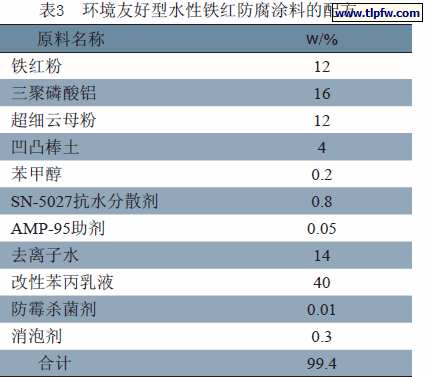The width and height of the screenshot is (426, 377).
Task: Click value 0.8 for SN-5027 dispersant
Action: coord(322,202)
